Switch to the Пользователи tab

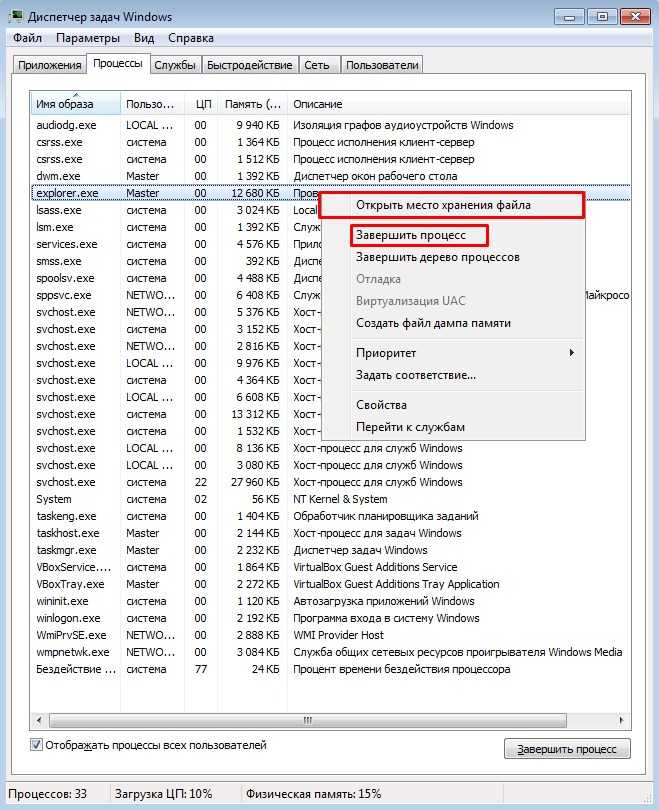[382, 65]
